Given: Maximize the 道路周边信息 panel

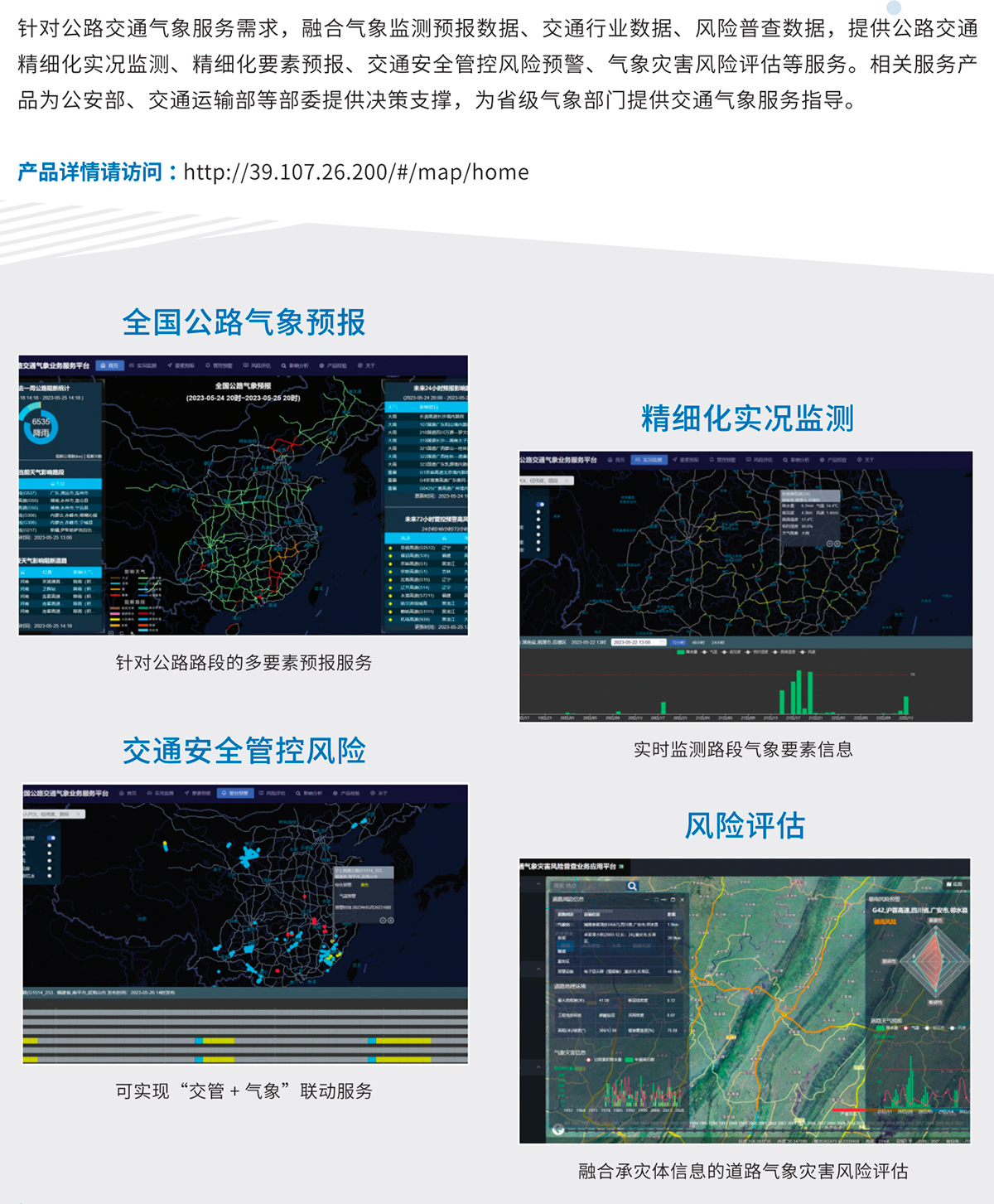Looking at the screenshot, I should 672,899.
